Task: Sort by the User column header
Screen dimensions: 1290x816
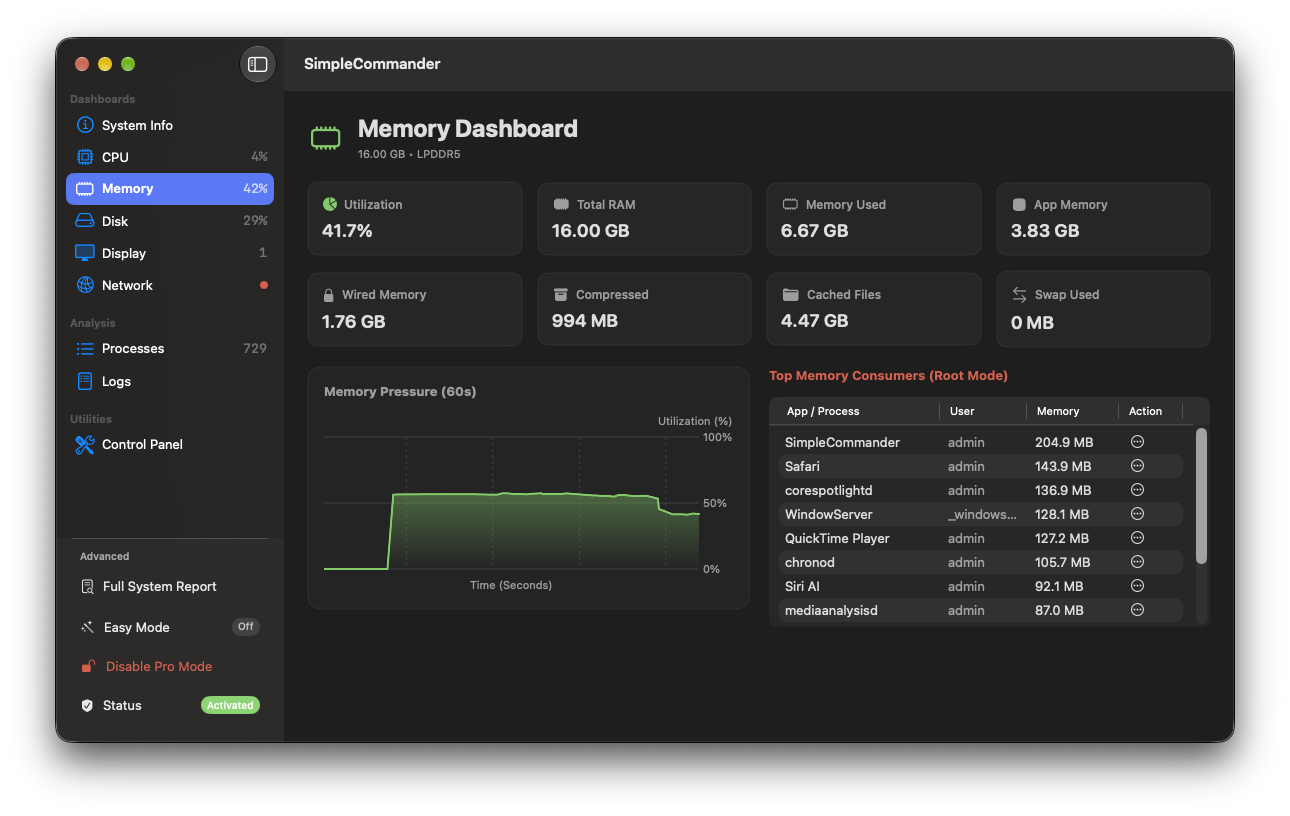Action: pyautogui.click(x=962, y=411)
